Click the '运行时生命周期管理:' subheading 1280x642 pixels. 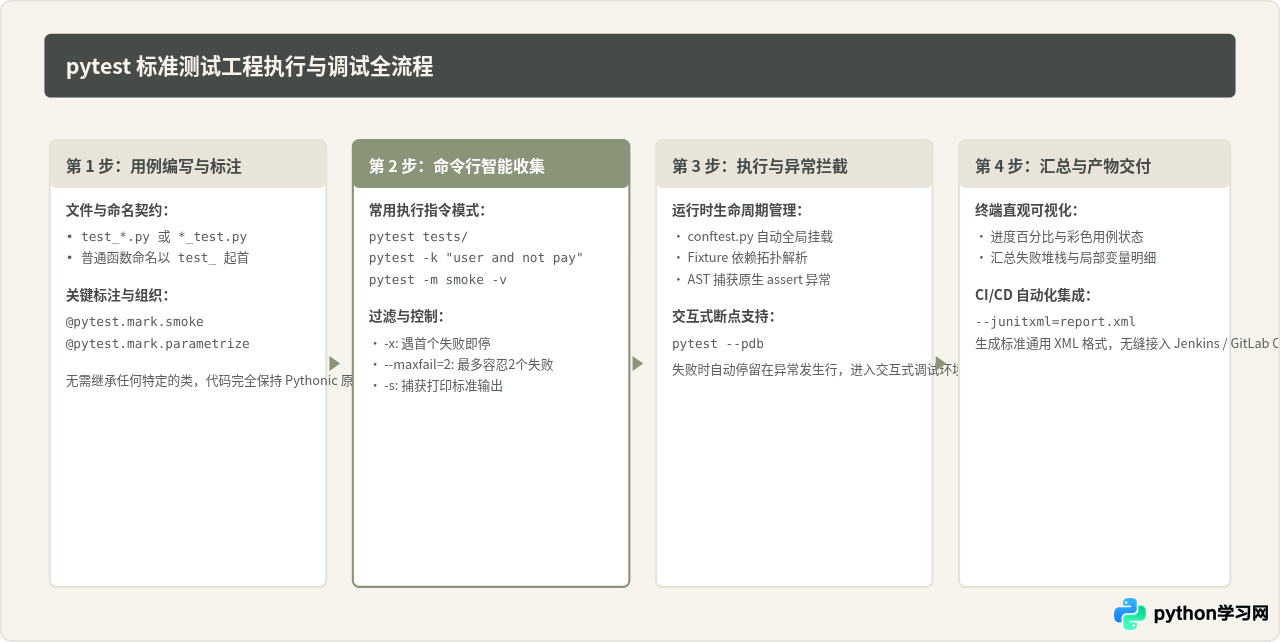[x=737, y=210]
